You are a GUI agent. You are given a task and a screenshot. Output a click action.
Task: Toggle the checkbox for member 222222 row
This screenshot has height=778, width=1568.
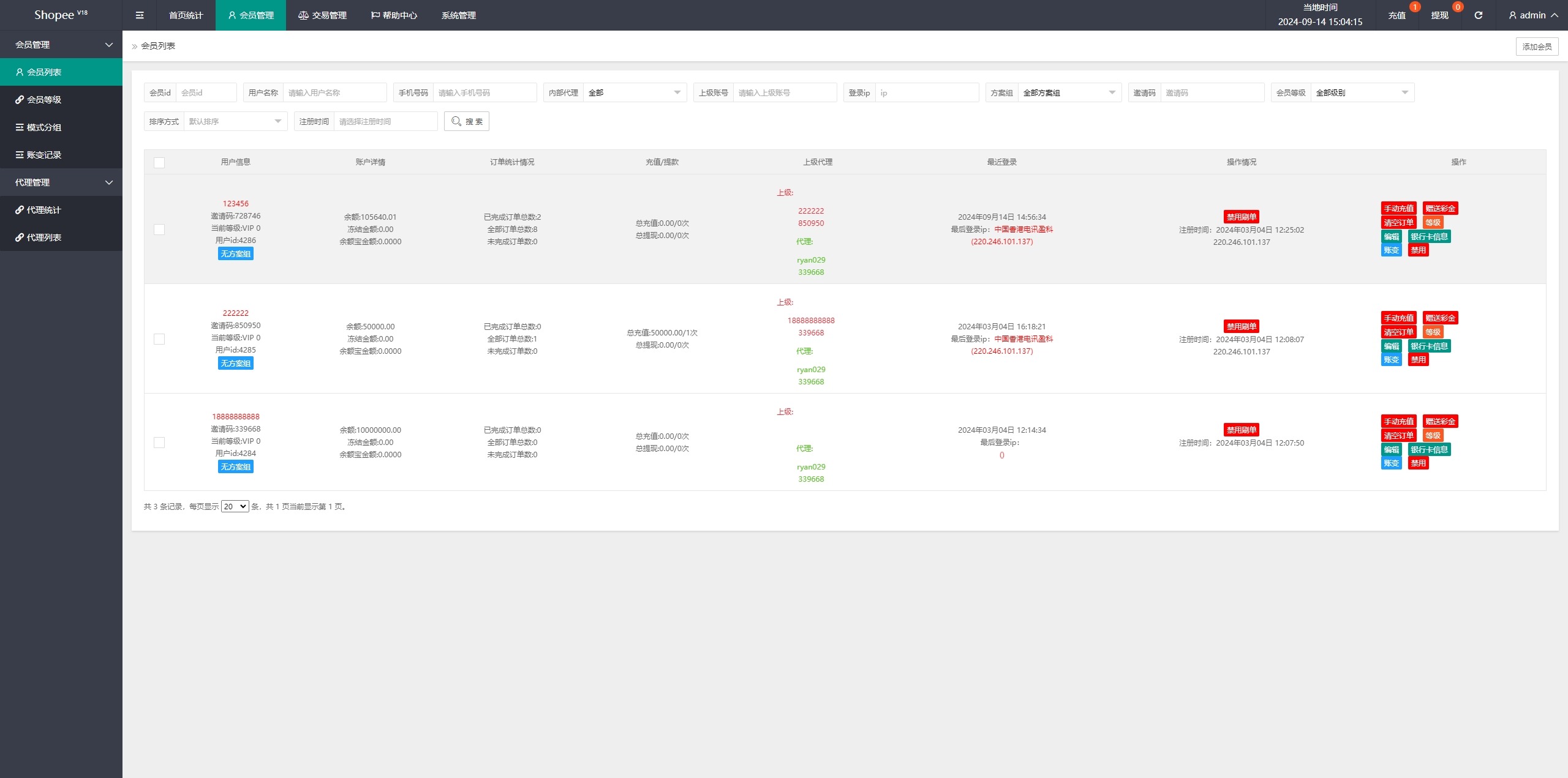click(x=159, y=339)
